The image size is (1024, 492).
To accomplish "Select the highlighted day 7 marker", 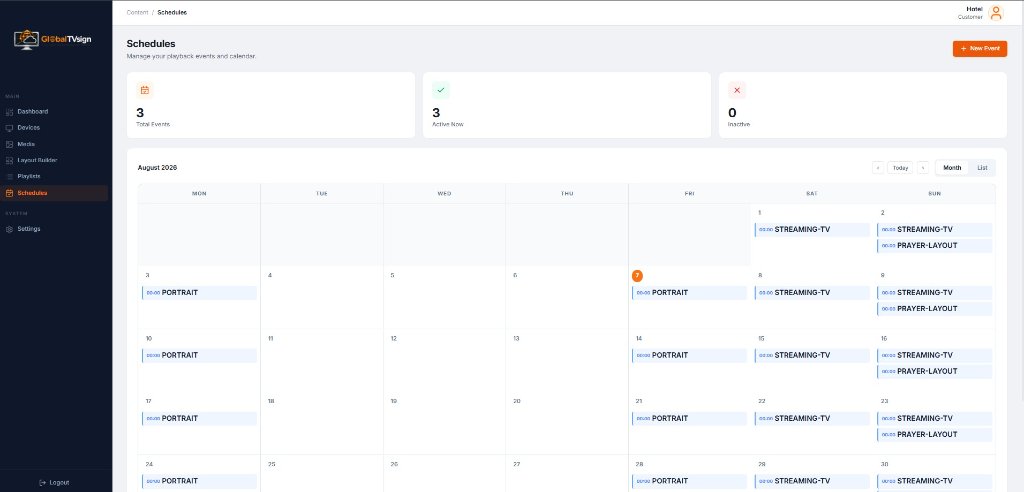I will pos(637,276).
